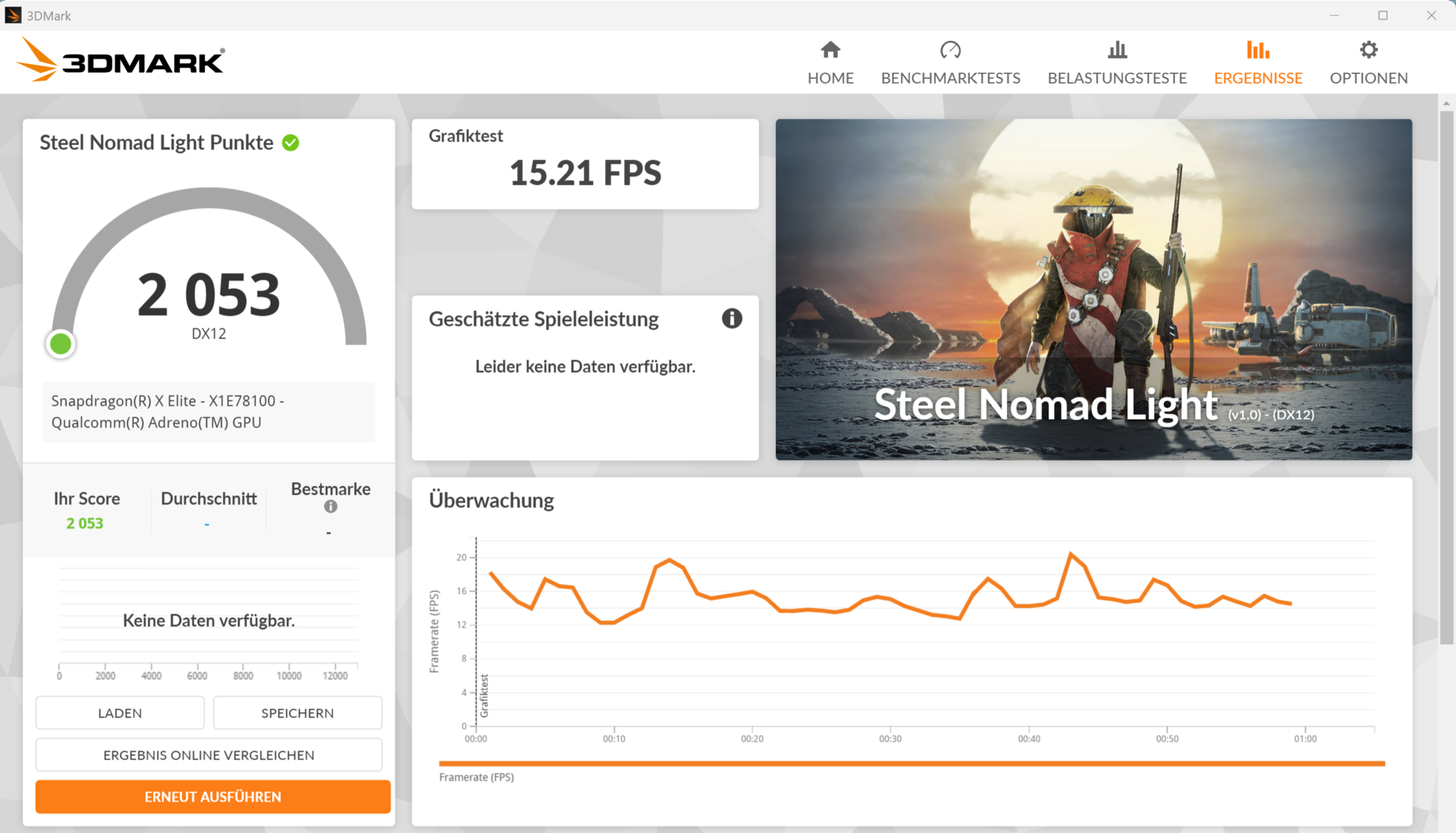Image resolution: width=1456 pixels, height=833 pixels.
Task: Switch to the OPTIONEN tab label
Action: pyautogui.click(x=1368, y=78)
